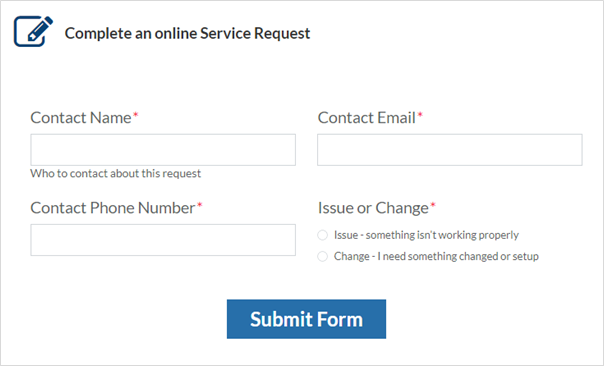Focus the Contact Email input box
Viewport: 604px width, 366px height.
point(450,150)
